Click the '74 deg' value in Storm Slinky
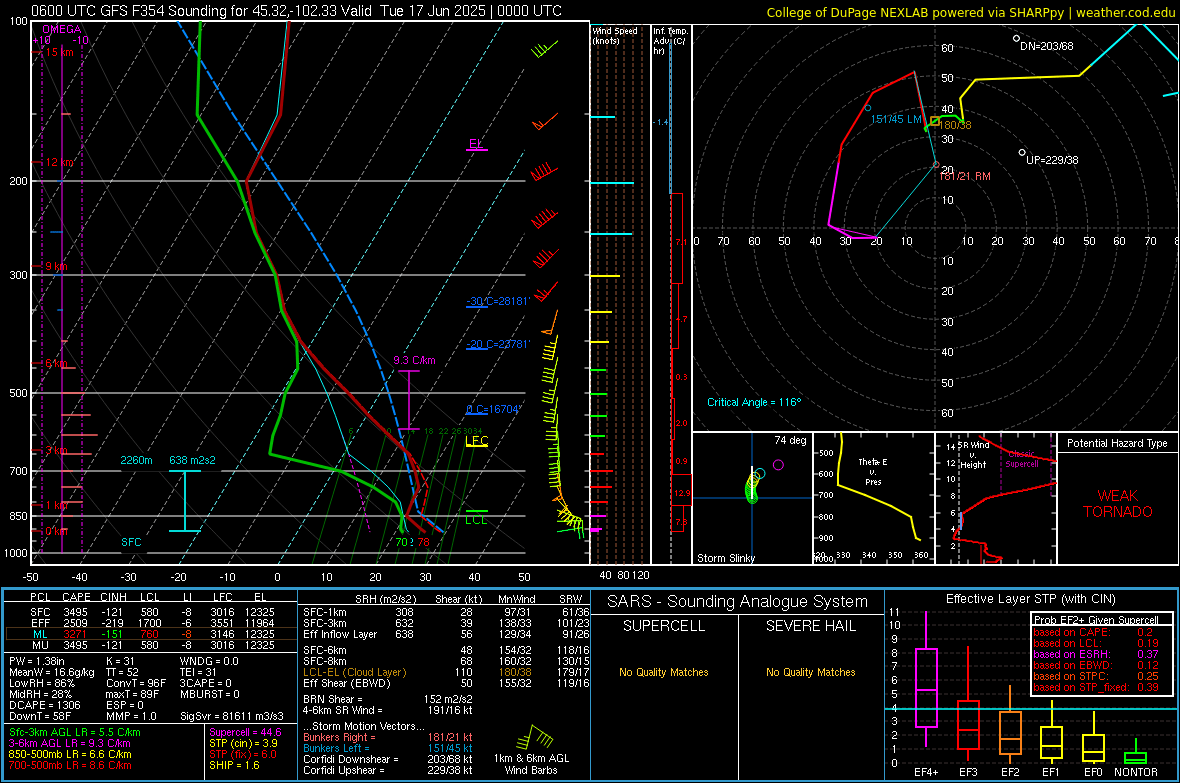 790,440
